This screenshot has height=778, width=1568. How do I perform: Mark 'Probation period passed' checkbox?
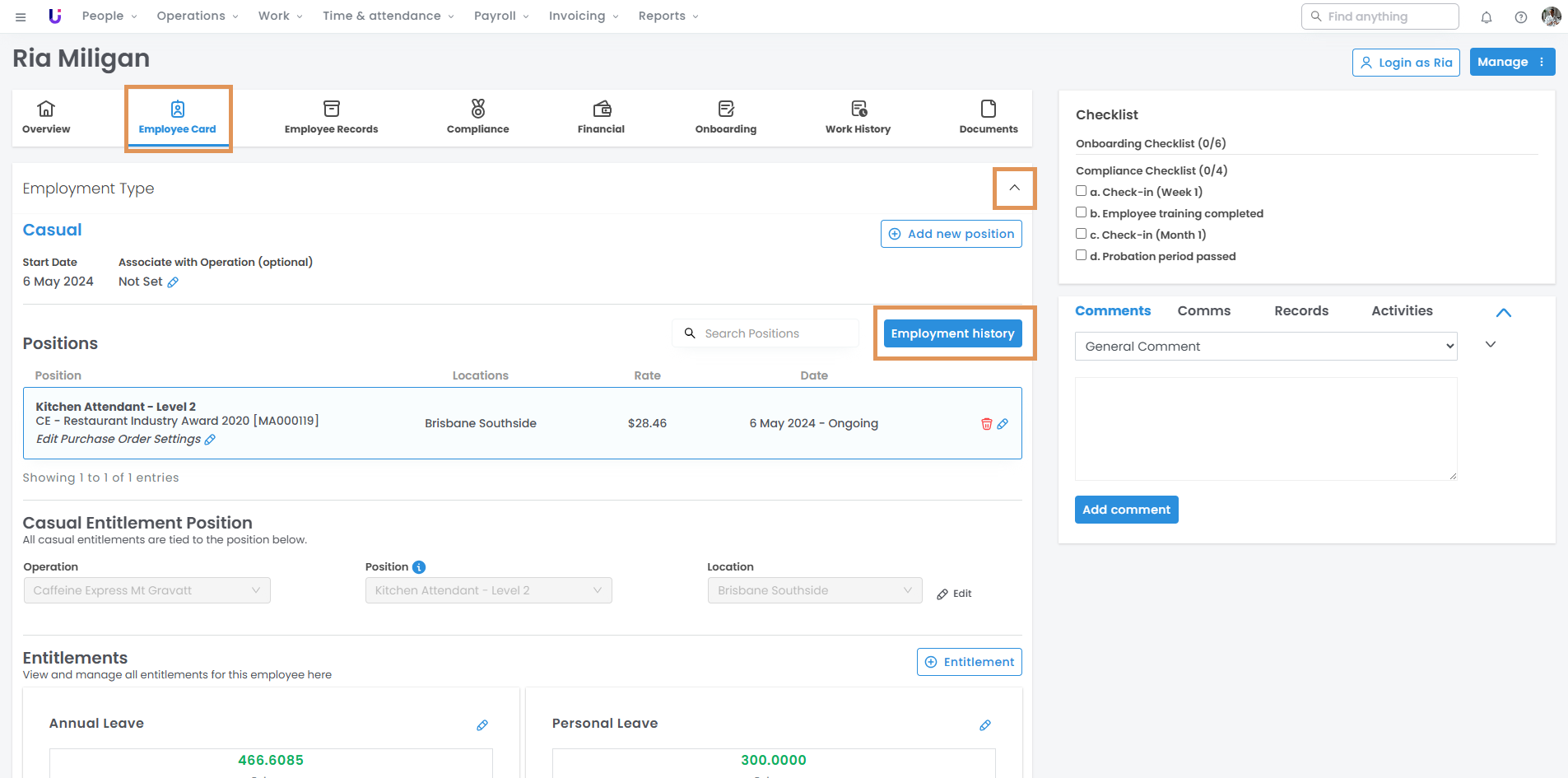(x=1082, y=255)
